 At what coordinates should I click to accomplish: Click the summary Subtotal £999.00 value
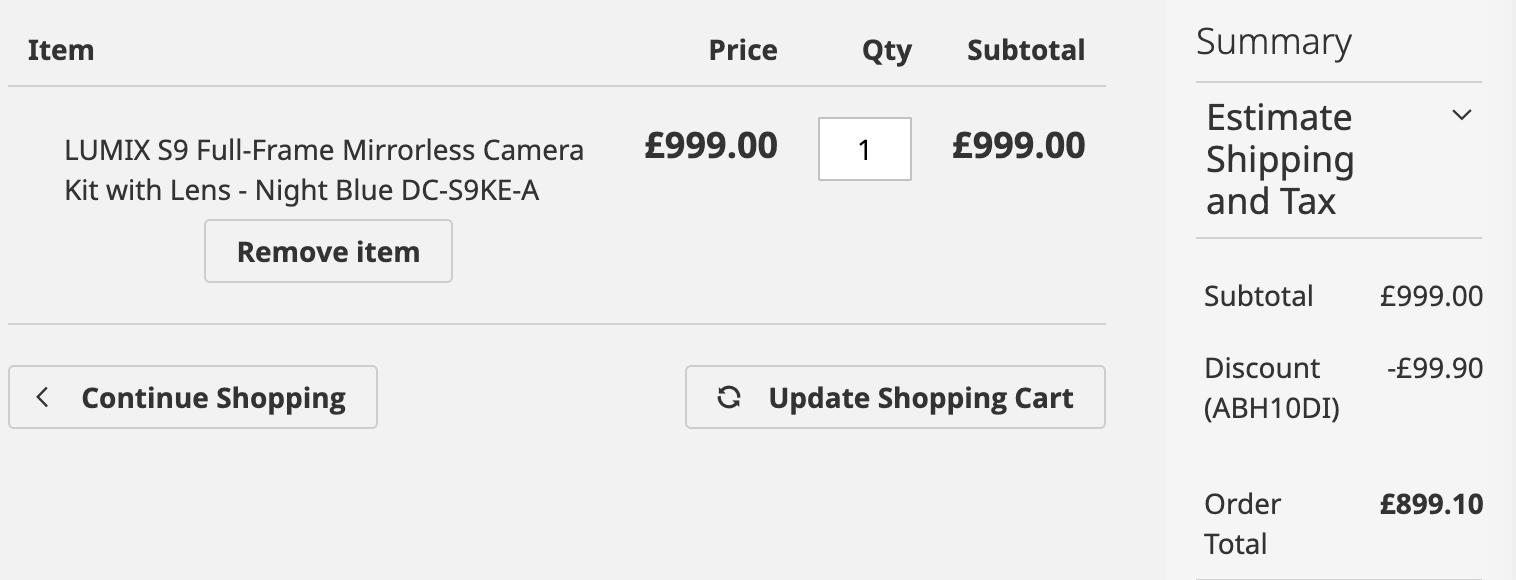point(1431,296)
